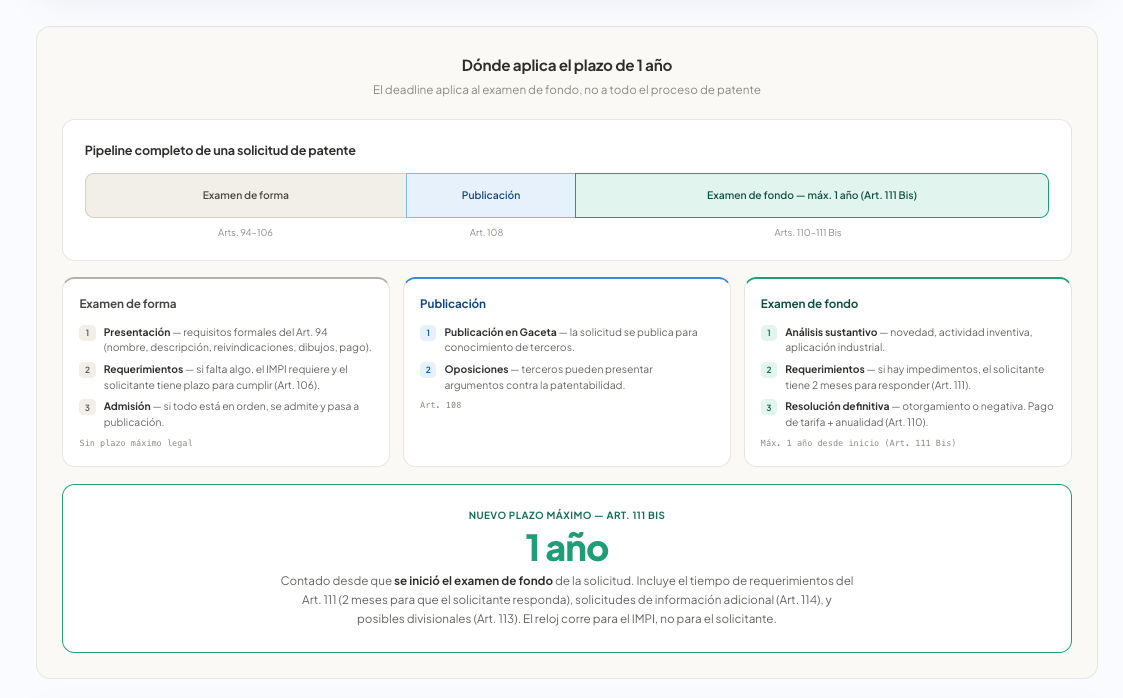Click step badge 2 beside Oposiciones

[428, 370]
